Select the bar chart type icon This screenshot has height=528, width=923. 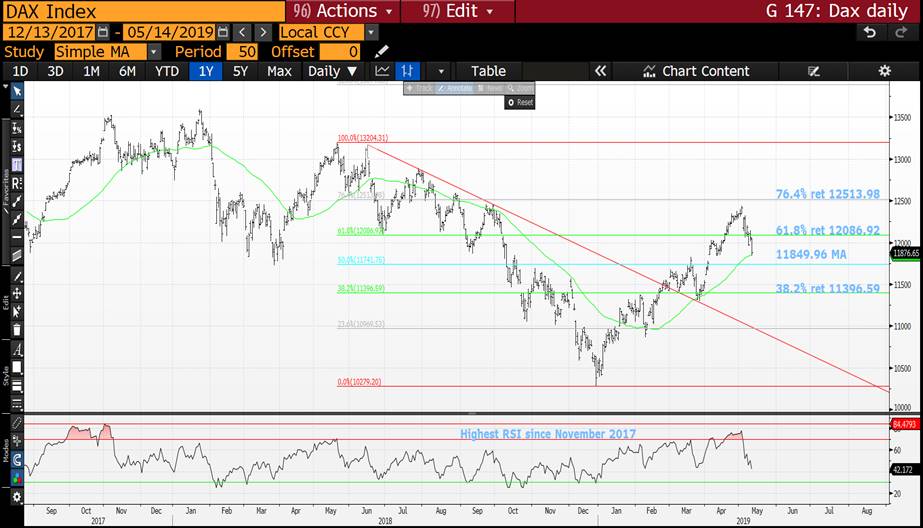(x=407, y=71)
